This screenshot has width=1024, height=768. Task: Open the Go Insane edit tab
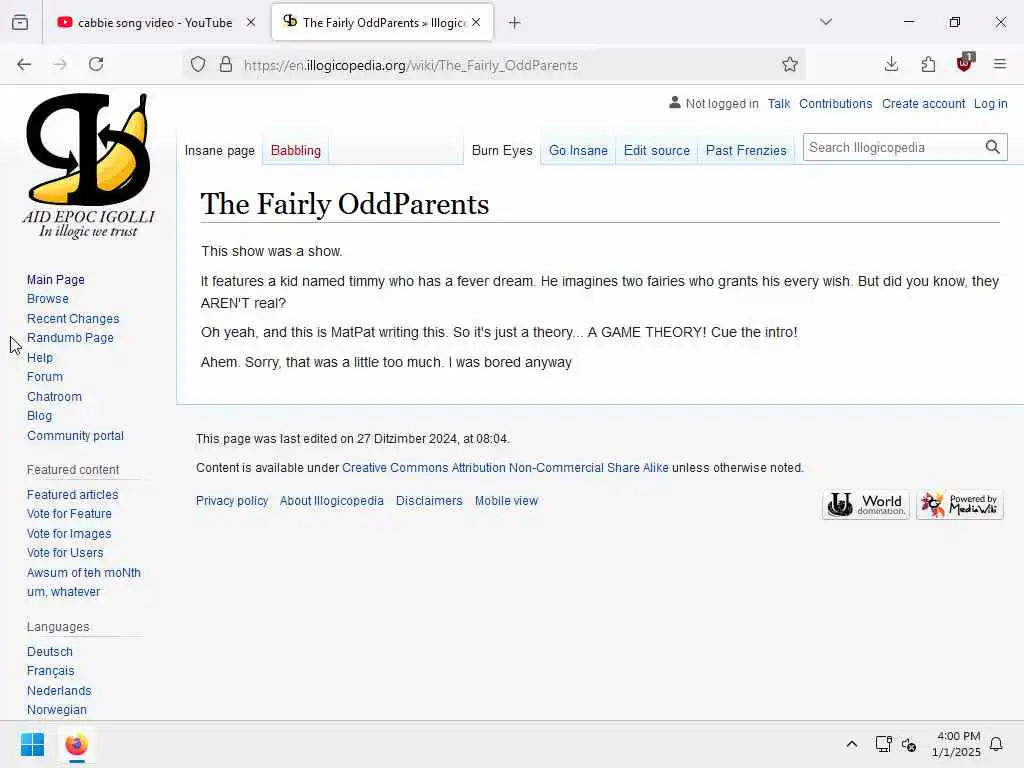pos(579,150)
